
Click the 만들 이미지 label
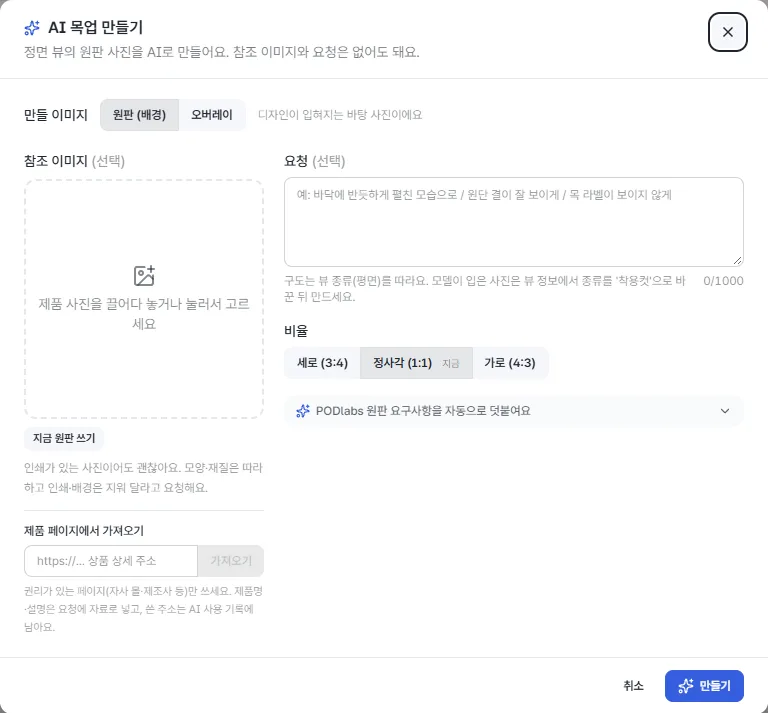coord(56,115)
